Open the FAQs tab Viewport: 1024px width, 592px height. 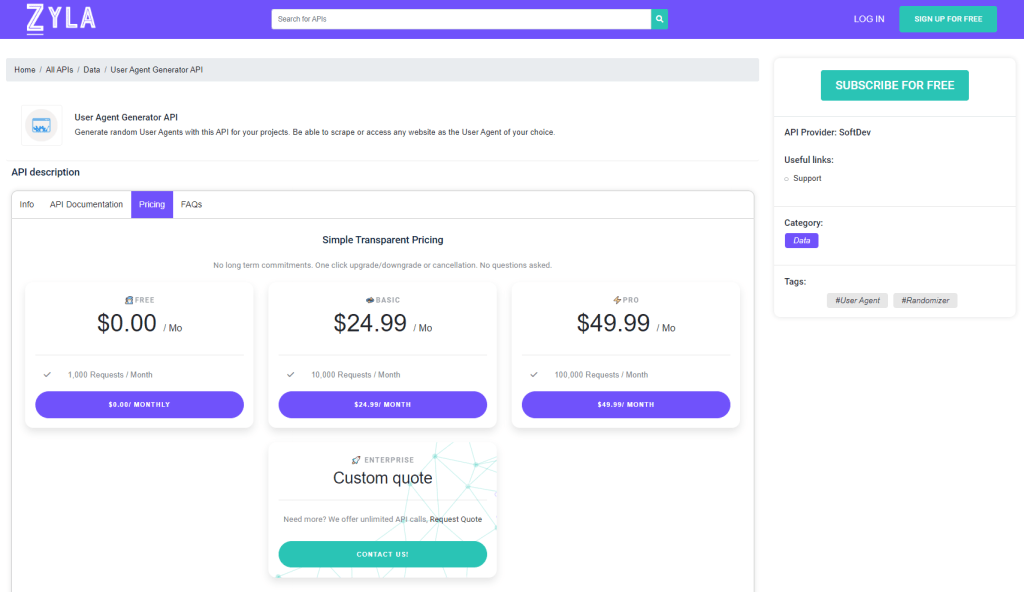(x=191, y=205)
